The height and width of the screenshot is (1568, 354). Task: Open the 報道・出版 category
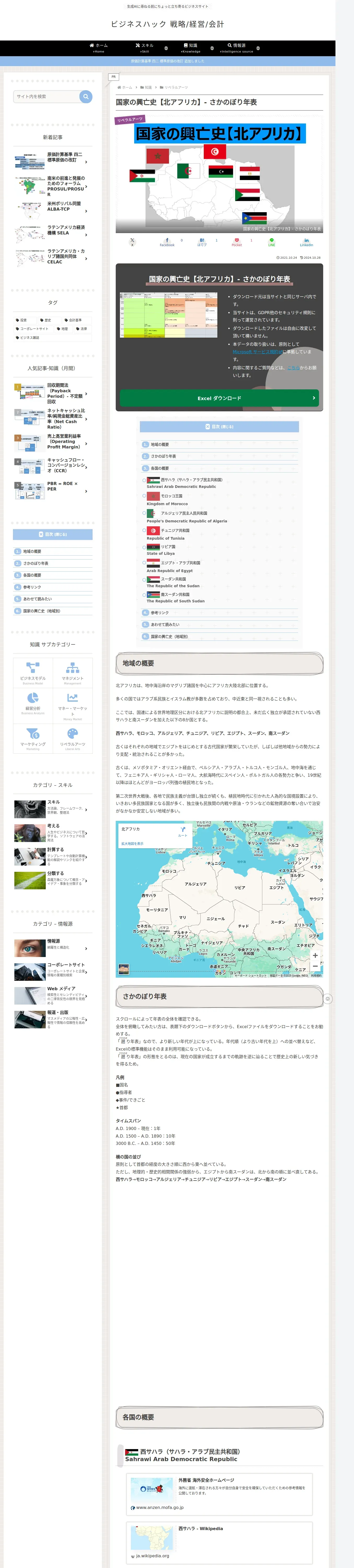53,1019
